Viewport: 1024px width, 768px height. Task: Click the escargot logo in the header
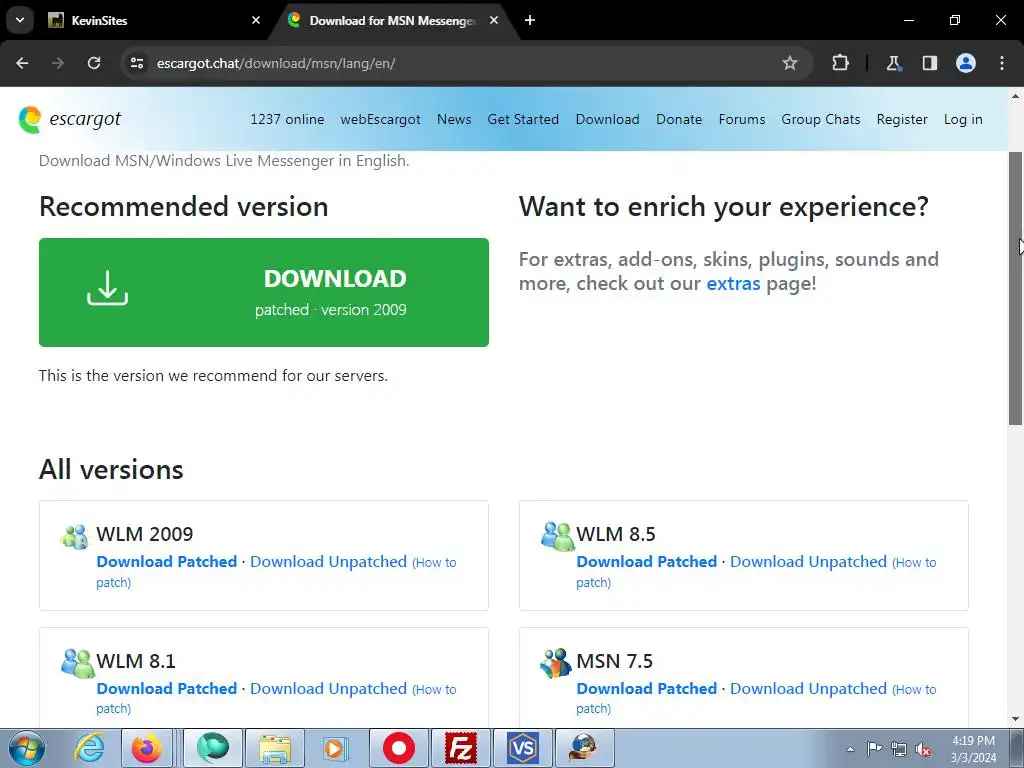click(x=70, y=119)
